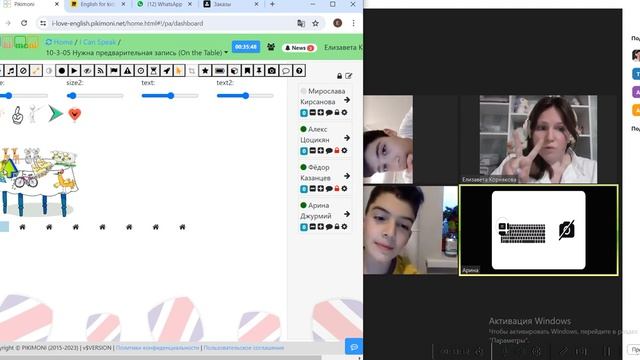Select the orange pointer cursor tool
Image resolution: width=640 pixels, height=360 pixels.
pos(179,71)
